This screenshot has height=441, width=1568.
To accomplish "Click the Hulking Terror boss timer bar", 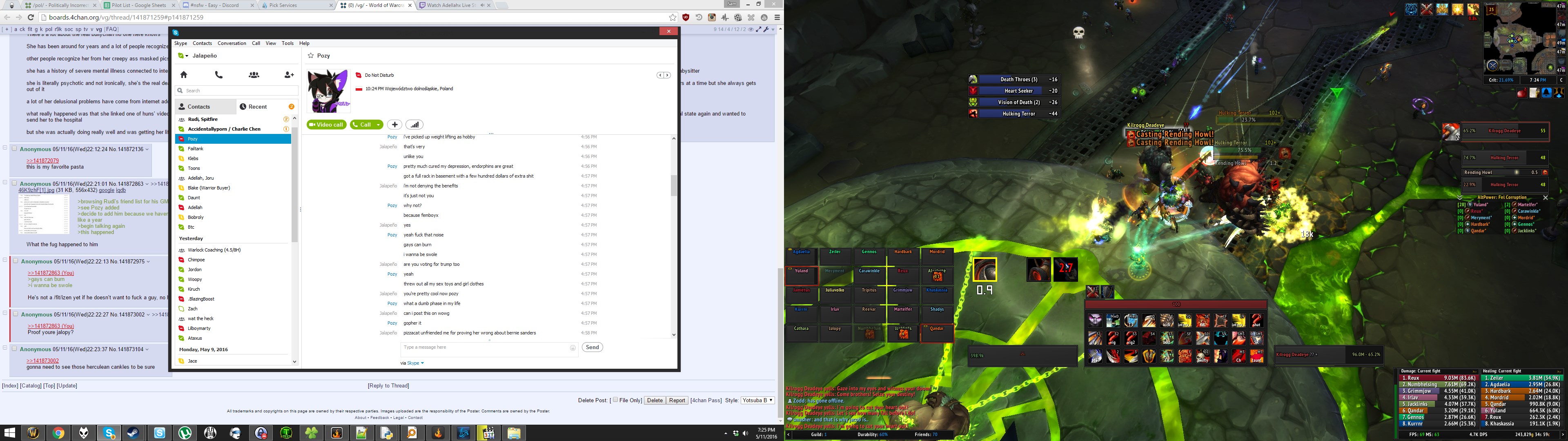I will 1015,114.
